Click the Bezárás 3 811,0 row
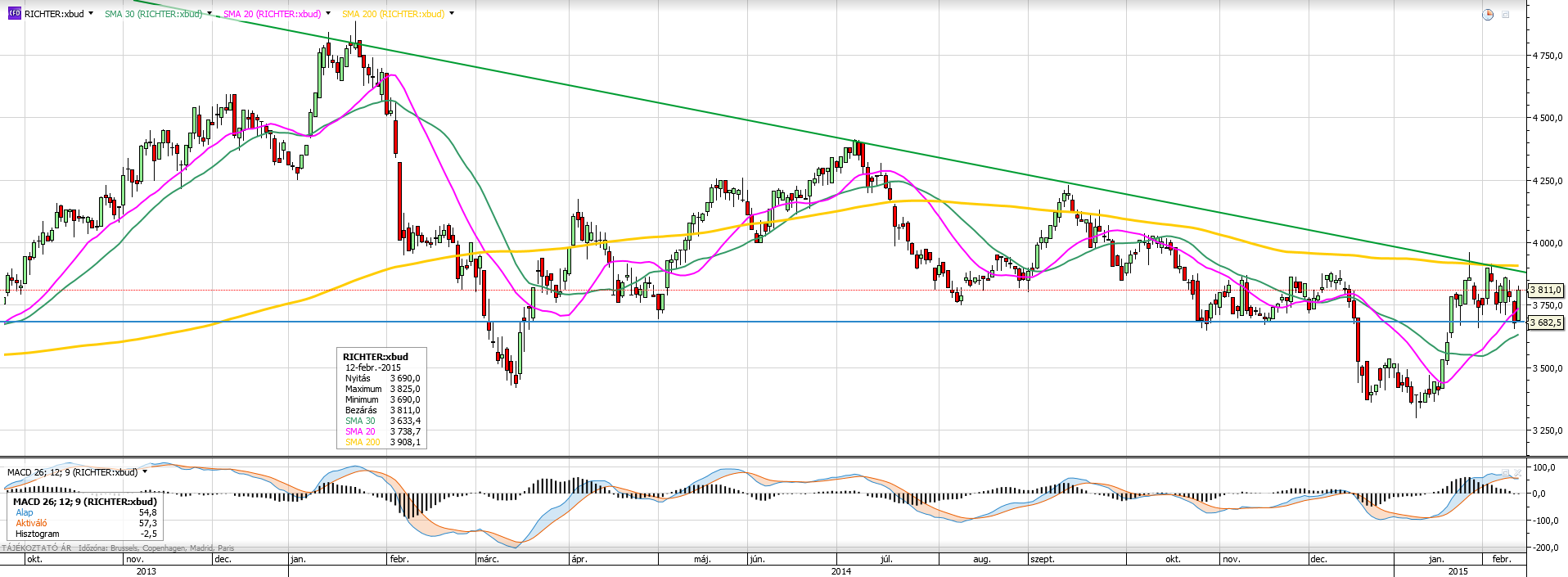The image size is (1568, 577). [x=382, y=410]
